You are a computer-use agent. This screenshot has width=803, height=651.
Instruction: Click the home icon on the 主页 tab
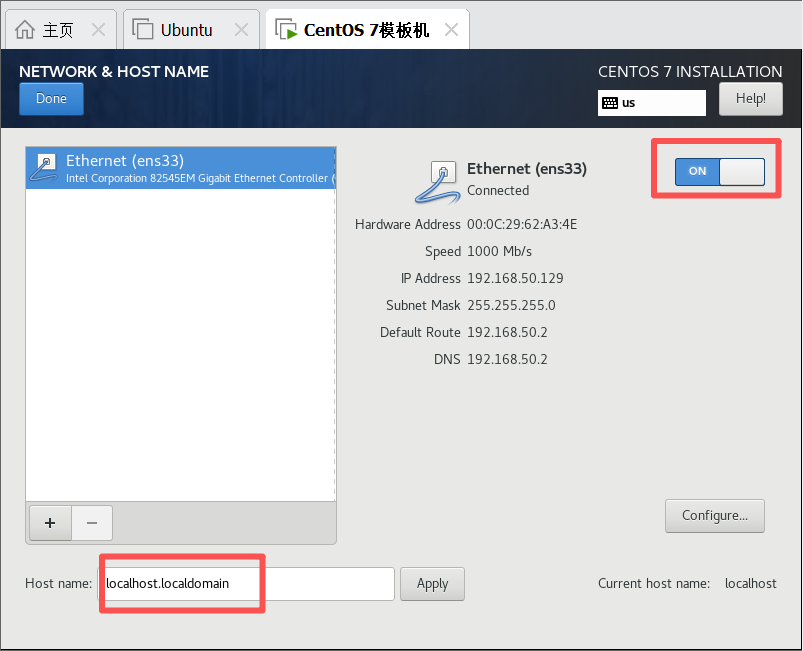tap(25, 30)
